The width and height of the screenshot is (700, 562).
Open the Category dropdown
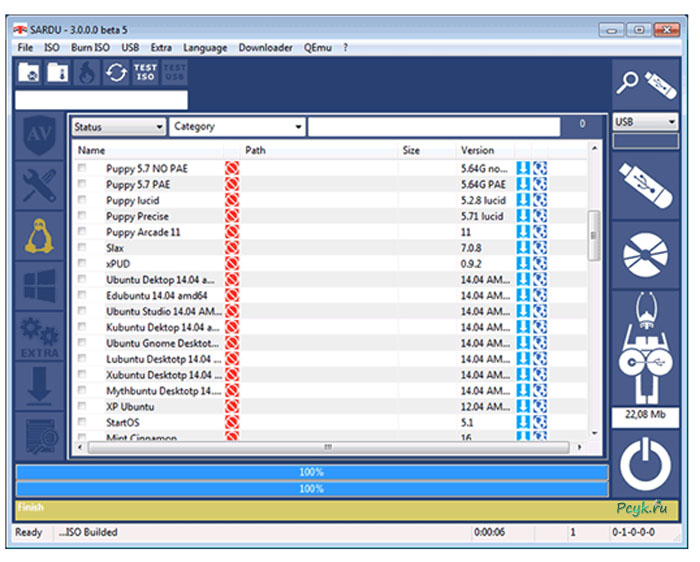(x=237, y=127)
